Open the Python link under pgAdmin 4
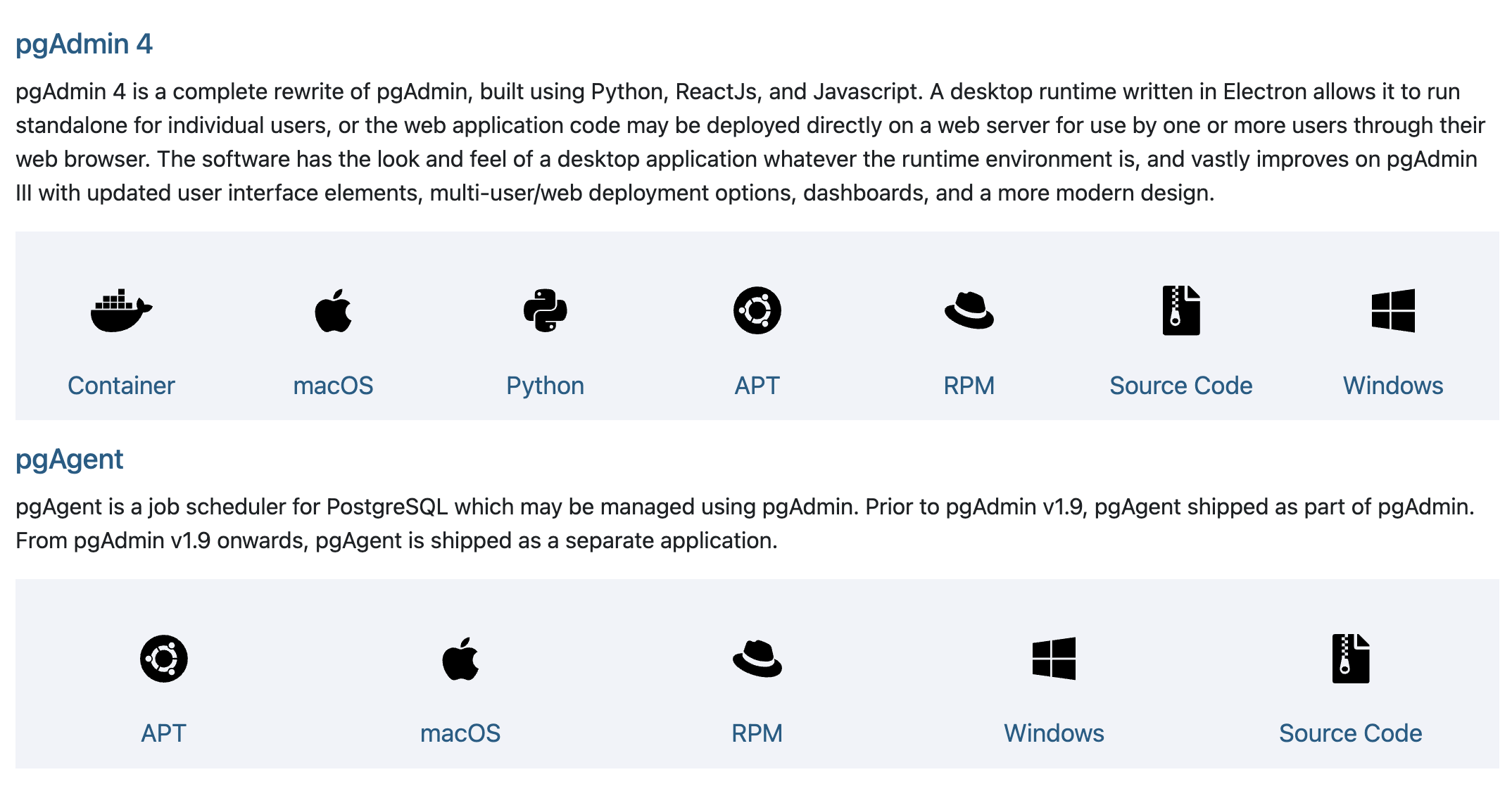 click(546, 385)
